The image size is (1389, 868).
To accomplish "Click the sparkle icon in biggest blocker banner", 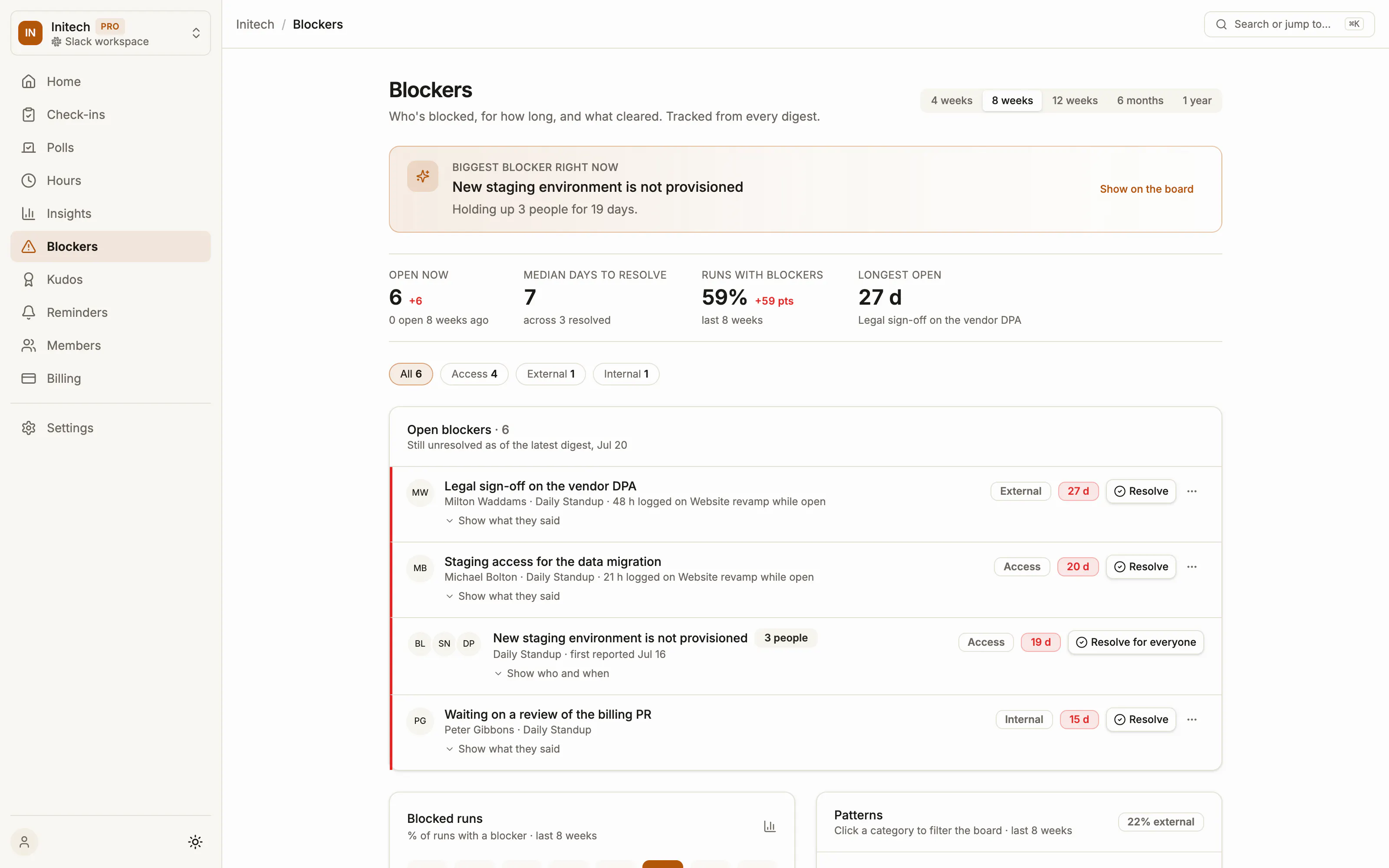I will coord(423,176).
